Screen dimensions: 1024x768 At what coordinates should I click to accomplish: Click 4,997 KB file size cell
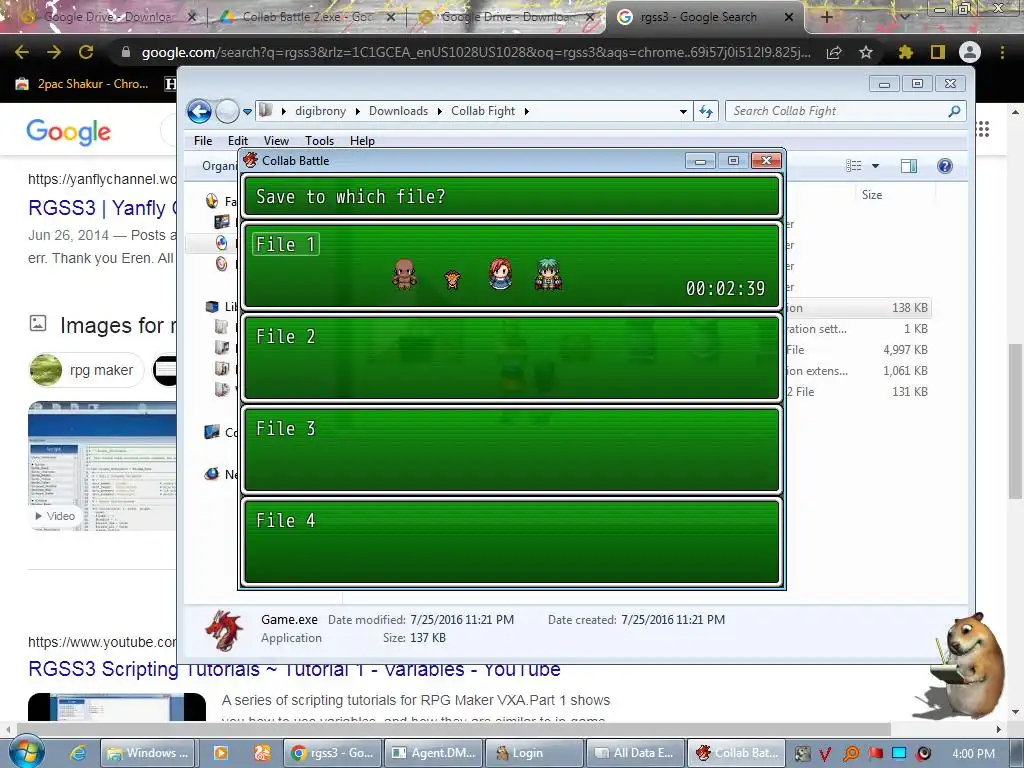(905, 349)
